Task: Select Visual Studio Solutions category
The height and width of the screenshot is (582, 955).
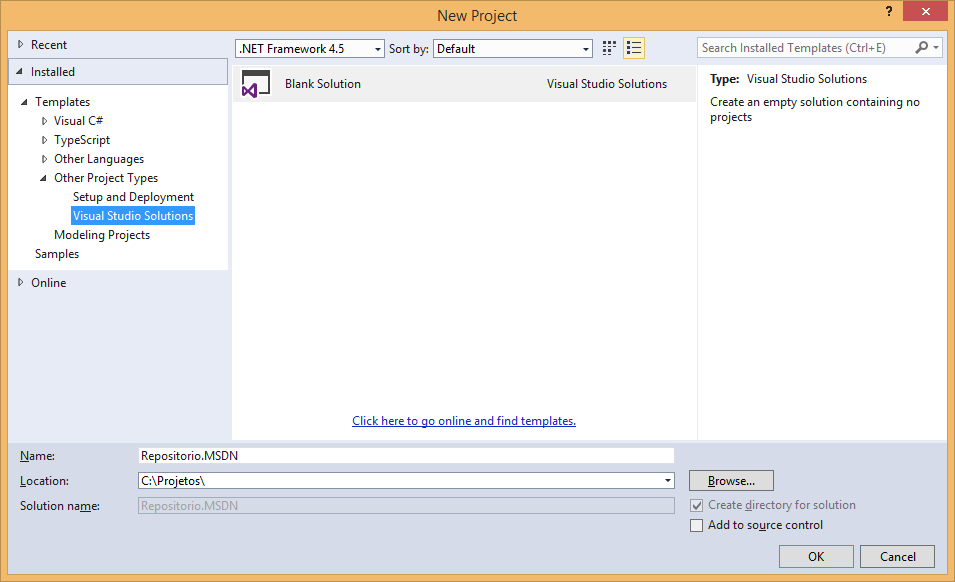Action: pos(133,216)
